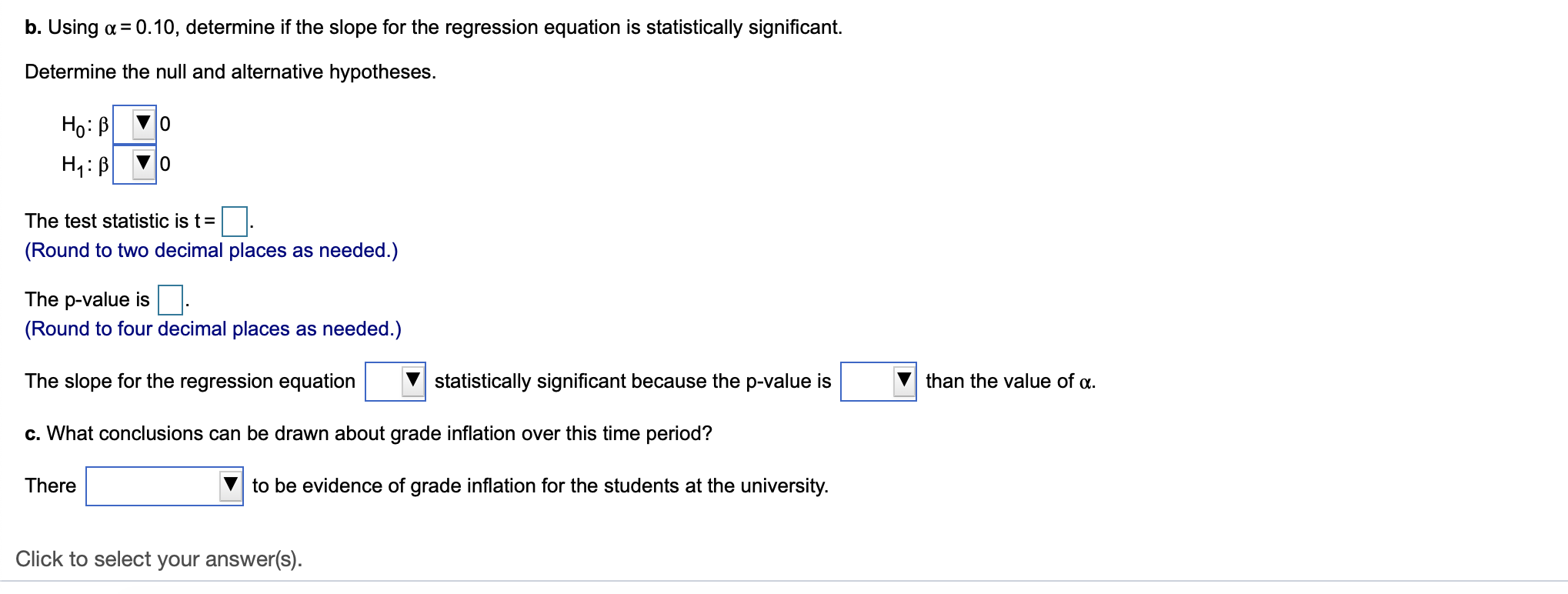The height and width of the screenshot is (594, 1568).
Task: Open the H0 comparison operator dropdown
Action: pos(135,124)
